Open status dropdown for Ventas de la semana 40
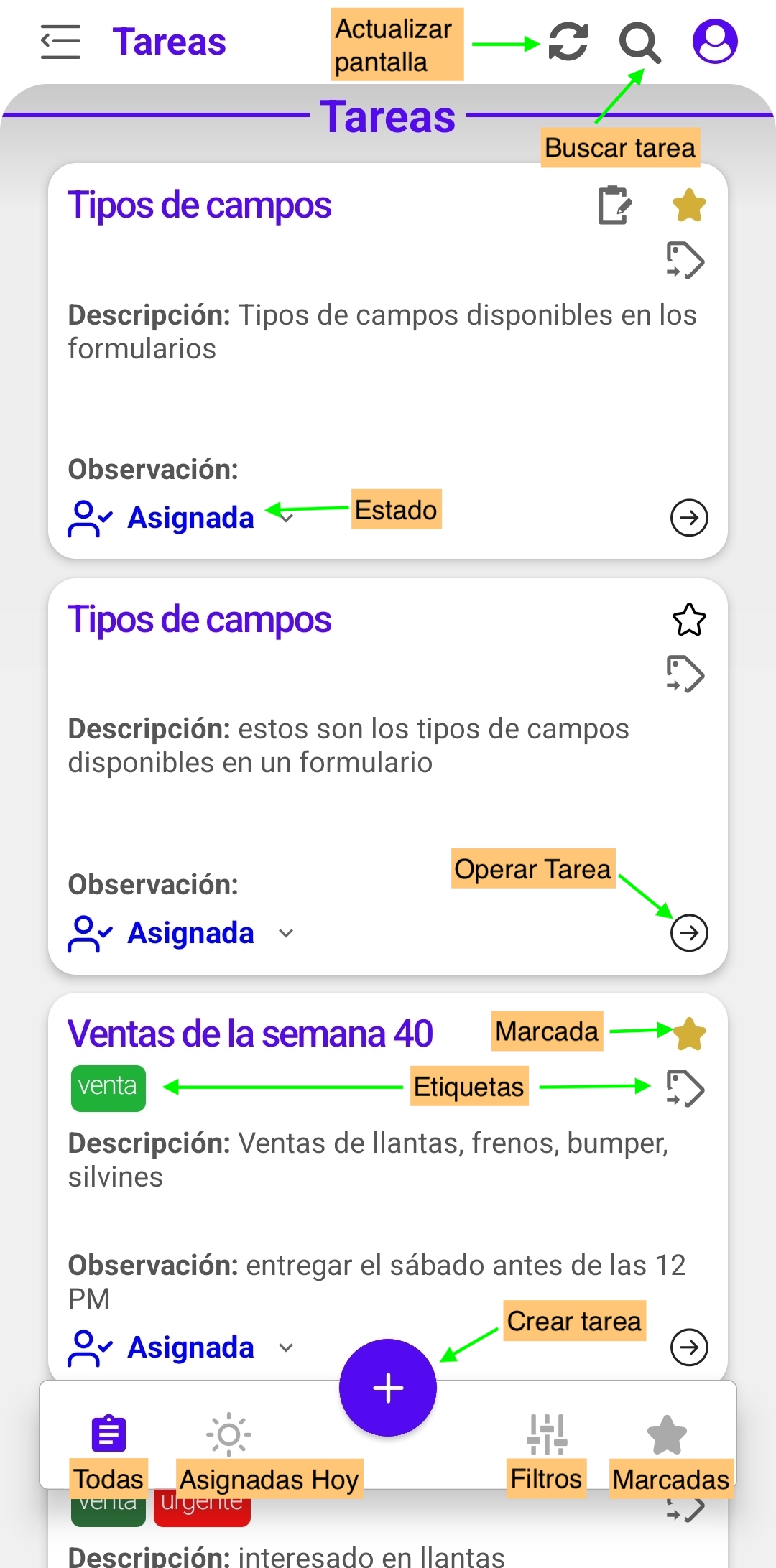 (286, 1347)
